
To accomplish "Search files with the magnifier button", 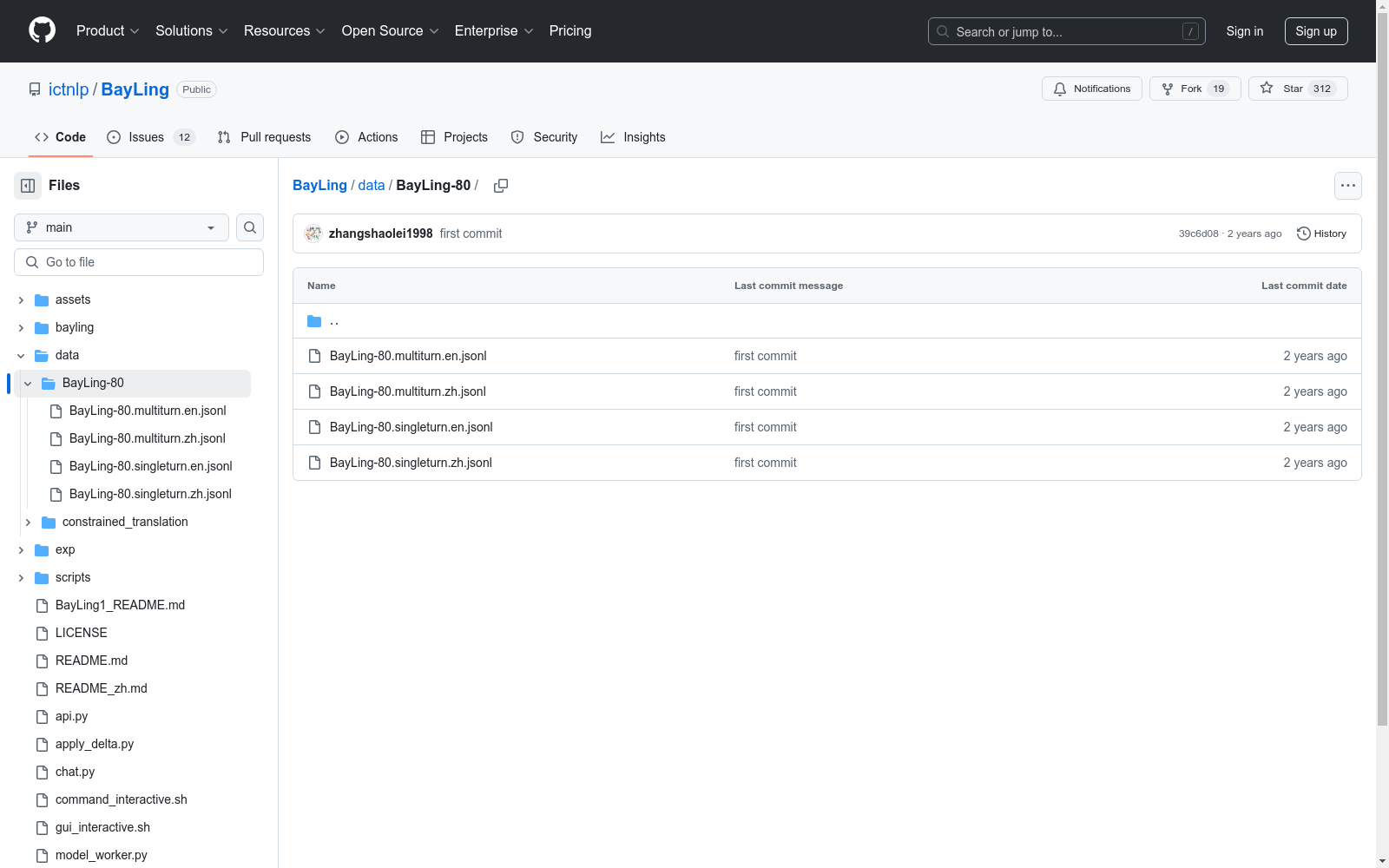I will click(x=250, y=227).
